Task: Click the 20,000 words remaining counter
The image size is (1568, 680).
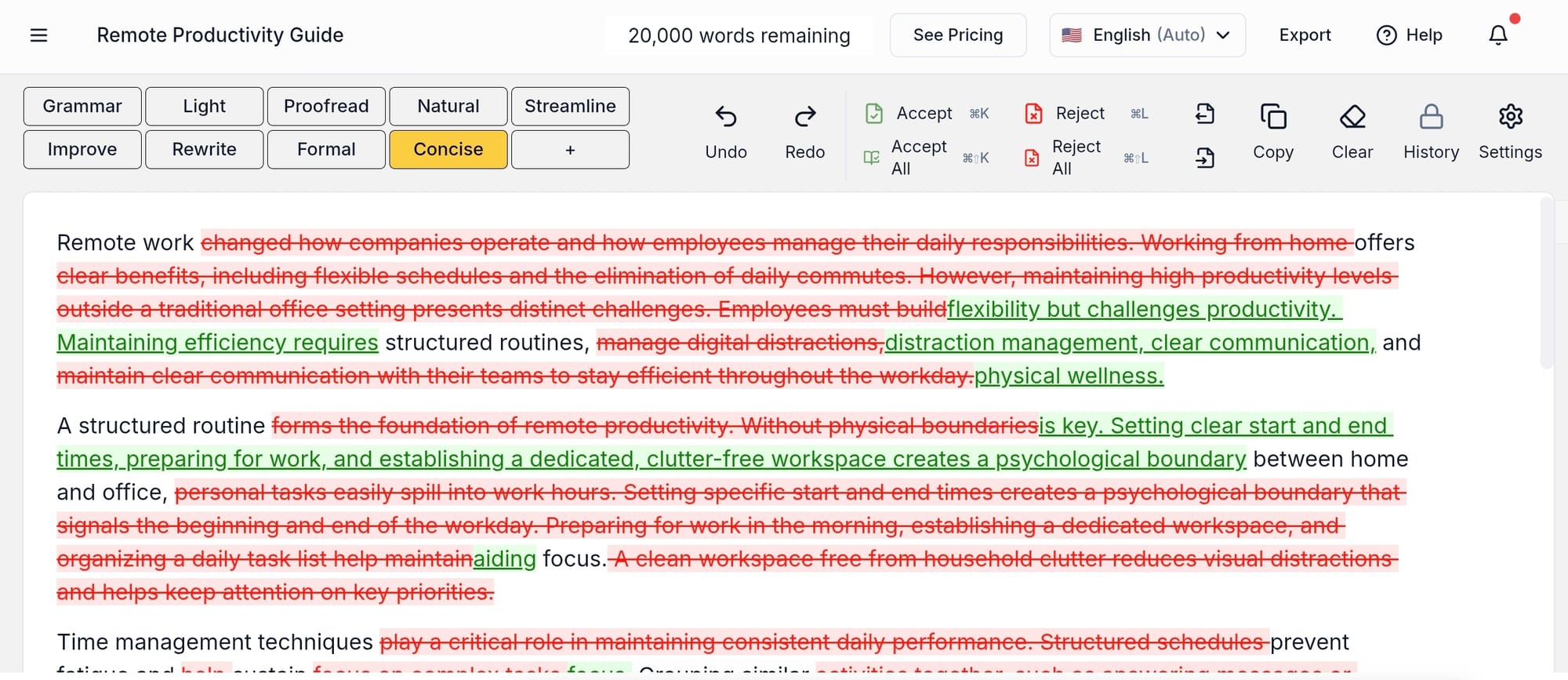Action: pos(739,36)
